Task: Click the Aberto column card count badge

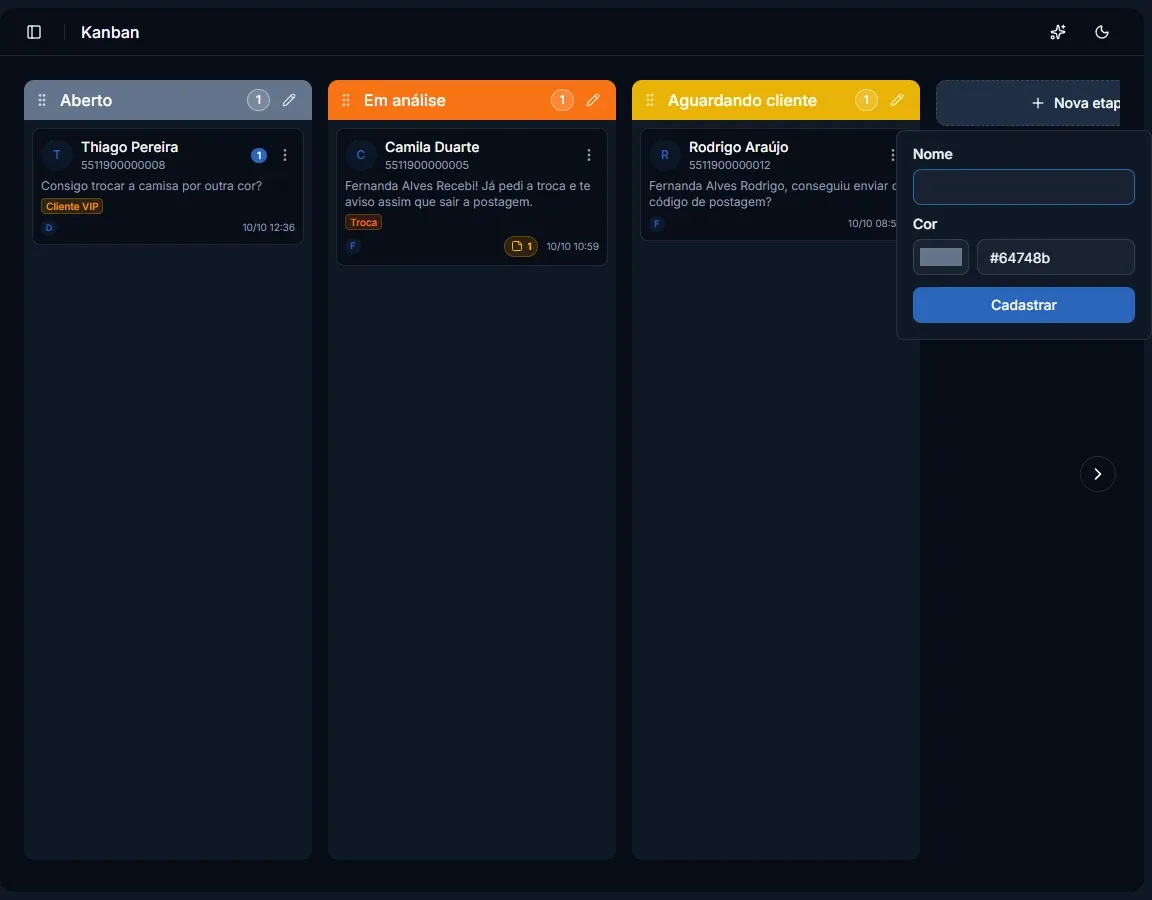Action: 258,100
